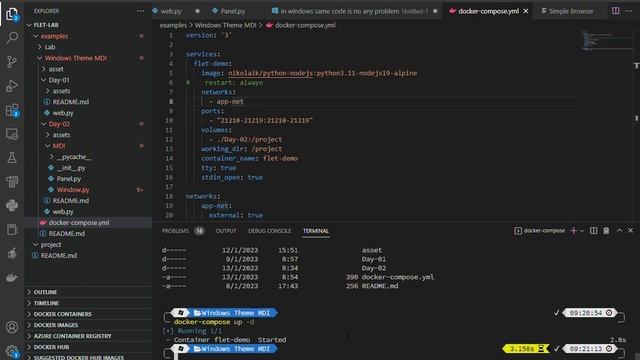640x360 pixels.
Task: Expand the Timeline section
Action: click(x=46, y=303)
